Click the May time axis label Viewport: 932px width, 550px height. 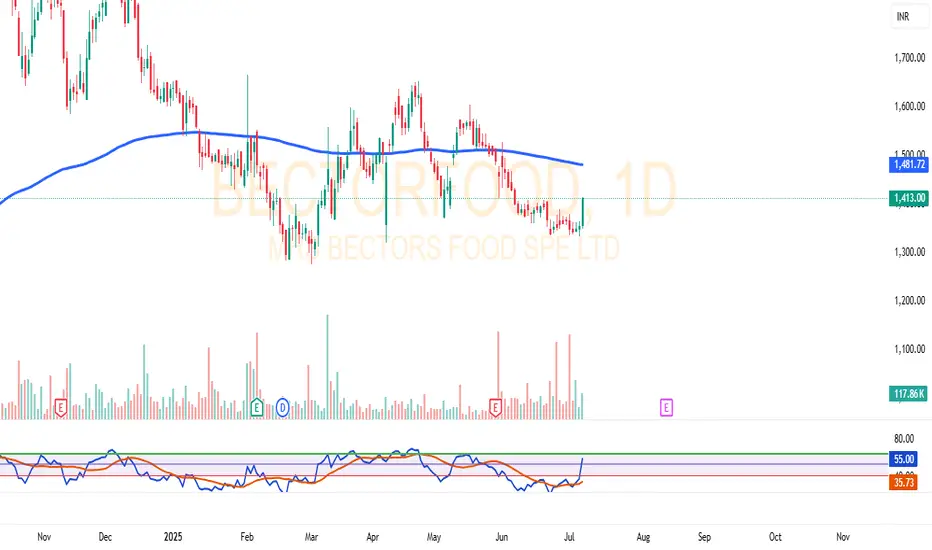[x=434, y=537]
